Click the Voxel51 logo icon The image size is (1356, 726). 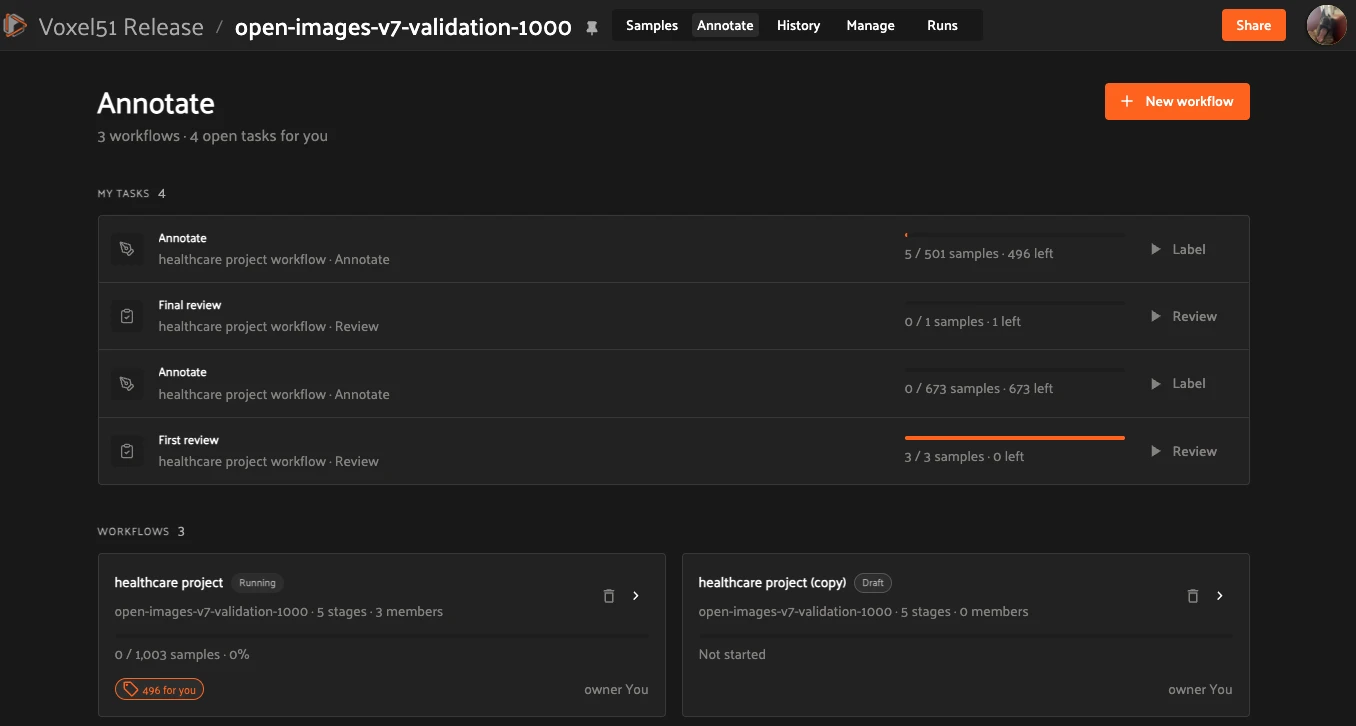14,26
